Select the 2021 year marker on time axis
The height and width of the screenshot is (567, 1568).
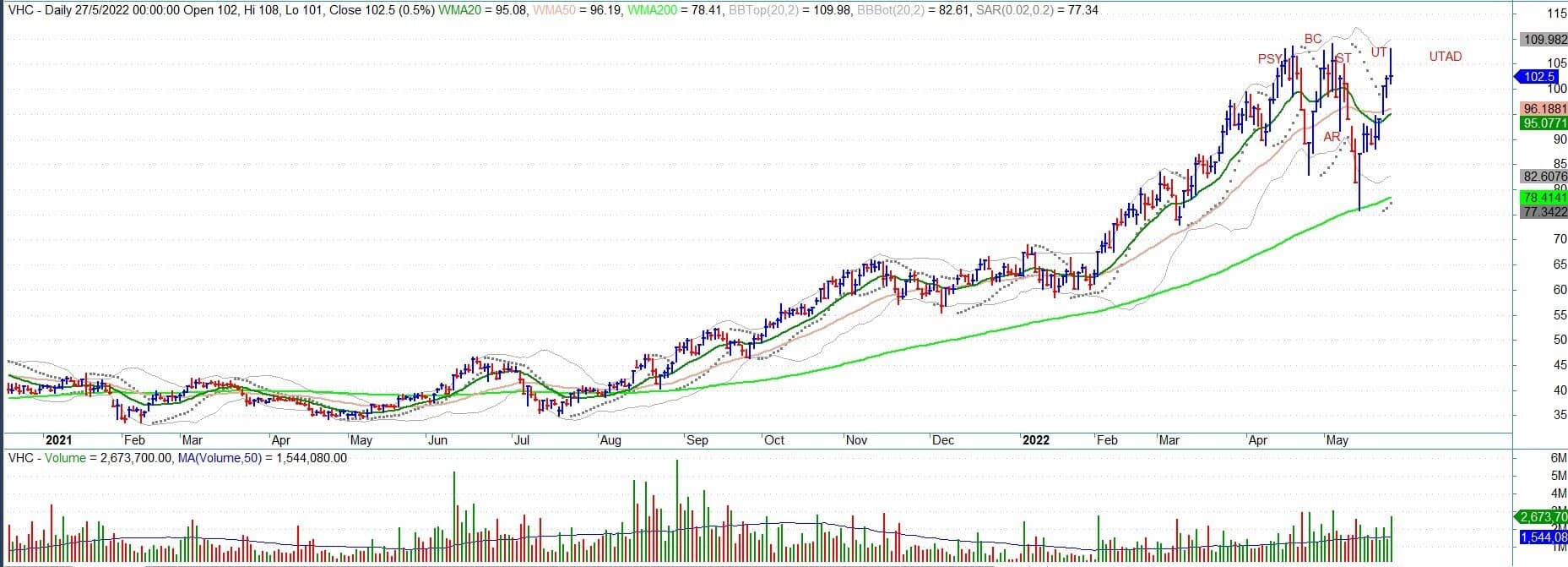pyautogui.click(x=58, y=440)
